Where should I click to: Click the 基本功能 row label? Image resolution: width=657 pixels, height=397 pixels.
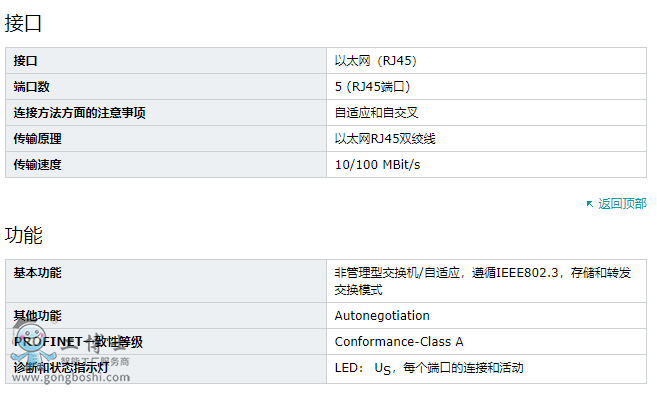pos(37,273)
